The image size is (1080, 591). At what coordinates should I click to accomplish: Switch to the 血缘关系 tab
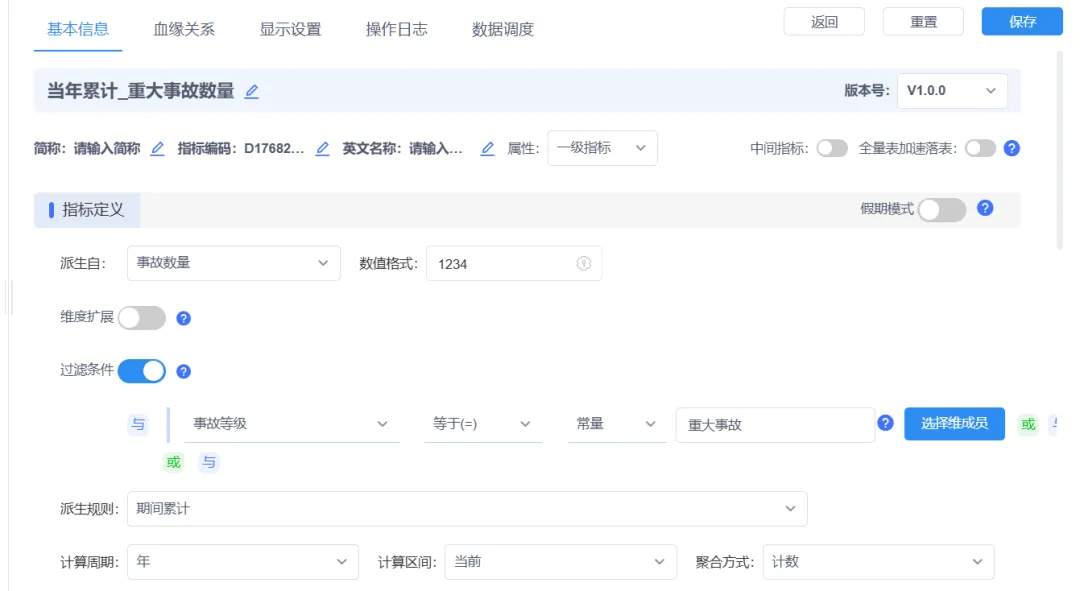(184, 29)
